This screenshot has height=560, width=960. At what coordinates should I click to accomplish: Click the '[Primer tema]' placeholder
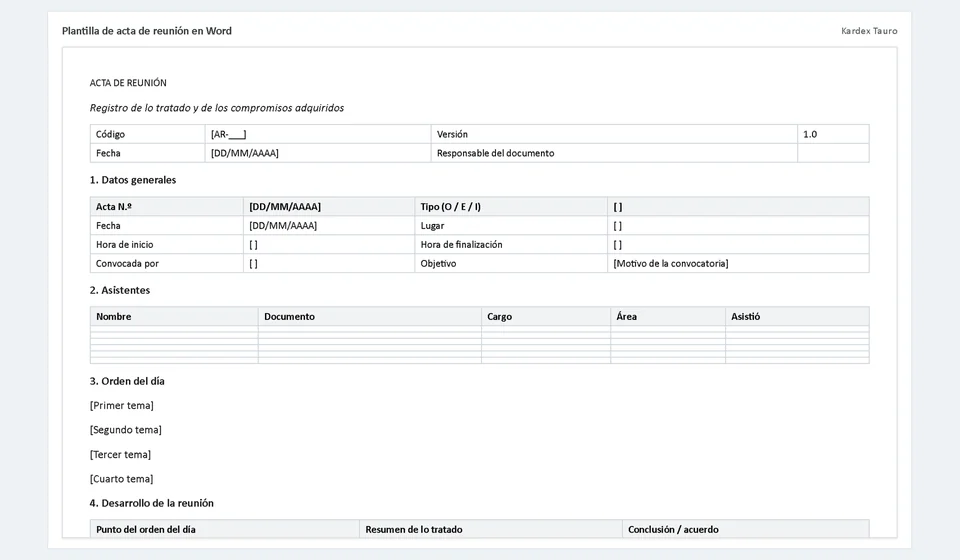click(x=122, y=405)
